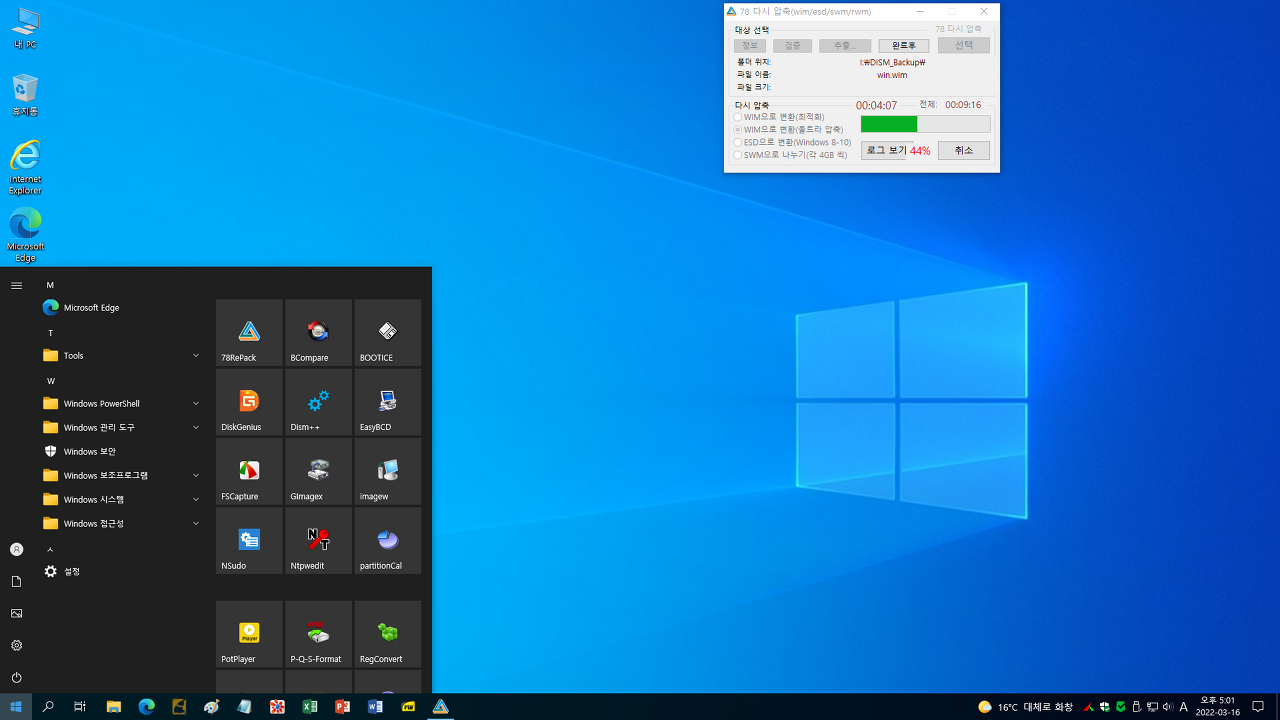Select the 내 PC desktop icon
The image size is (1280, 720).
[x=25, y=28]
